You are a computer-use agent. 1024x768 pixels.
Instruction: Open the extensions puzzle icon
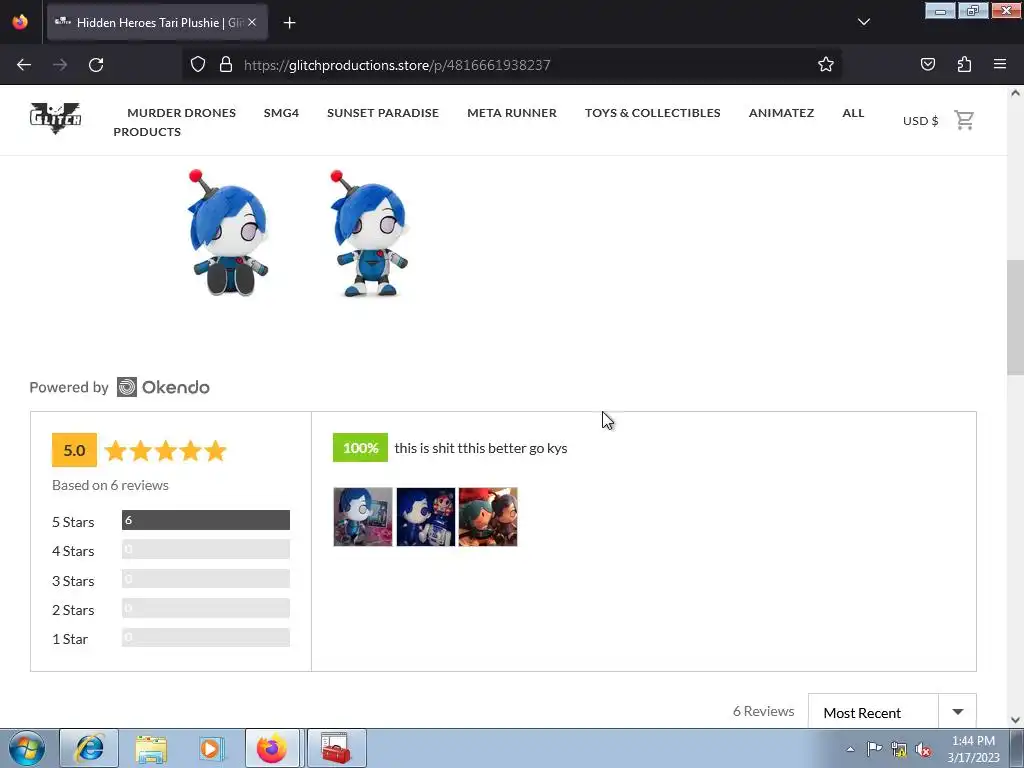(x=964, y=64)
